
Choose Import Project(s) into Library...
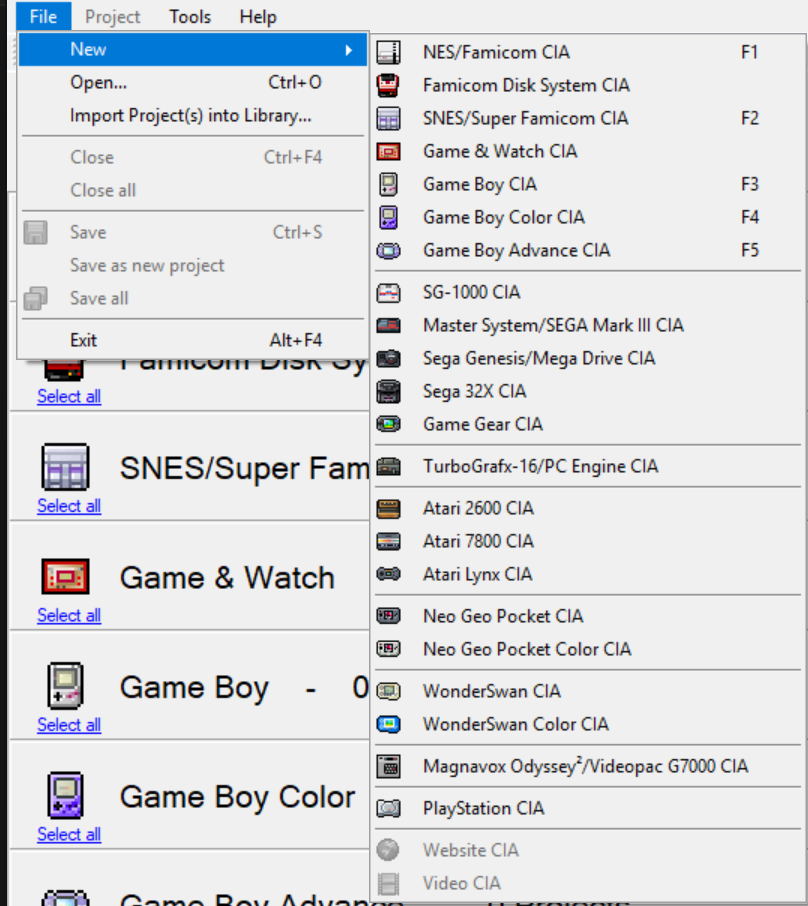(x=193, y=116)
